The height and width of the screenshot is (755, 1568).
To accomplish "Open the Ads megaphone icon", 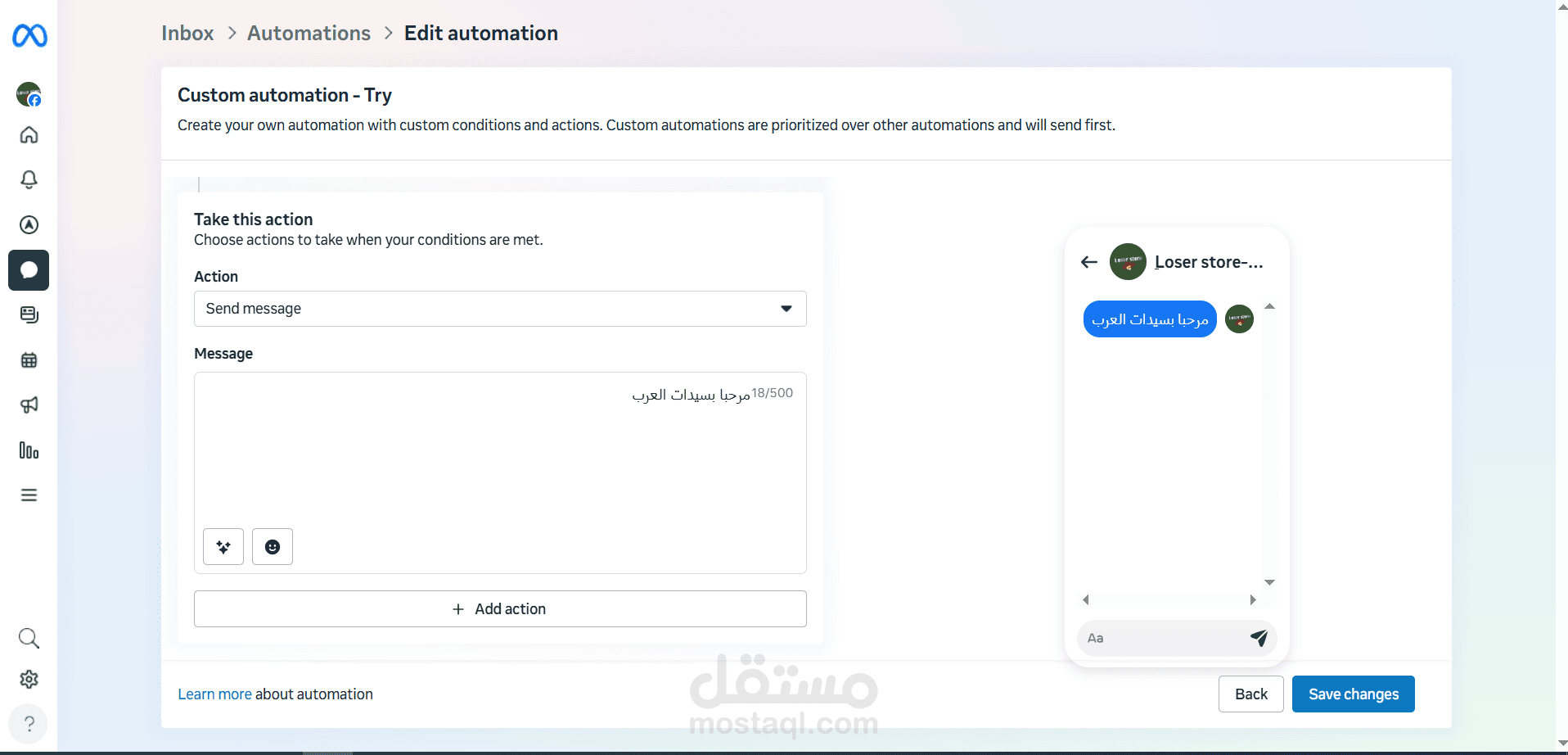I will tap(29, 405).
